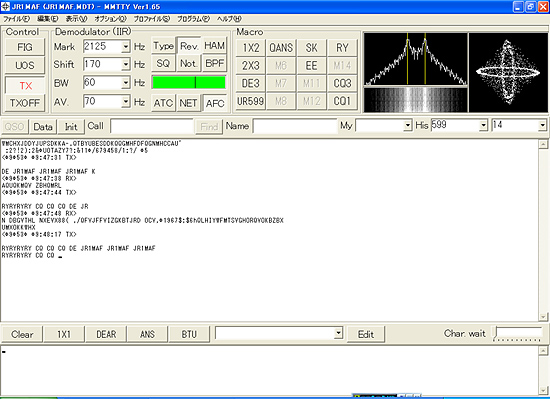Toggle the NET button

(x=188, y=103)
